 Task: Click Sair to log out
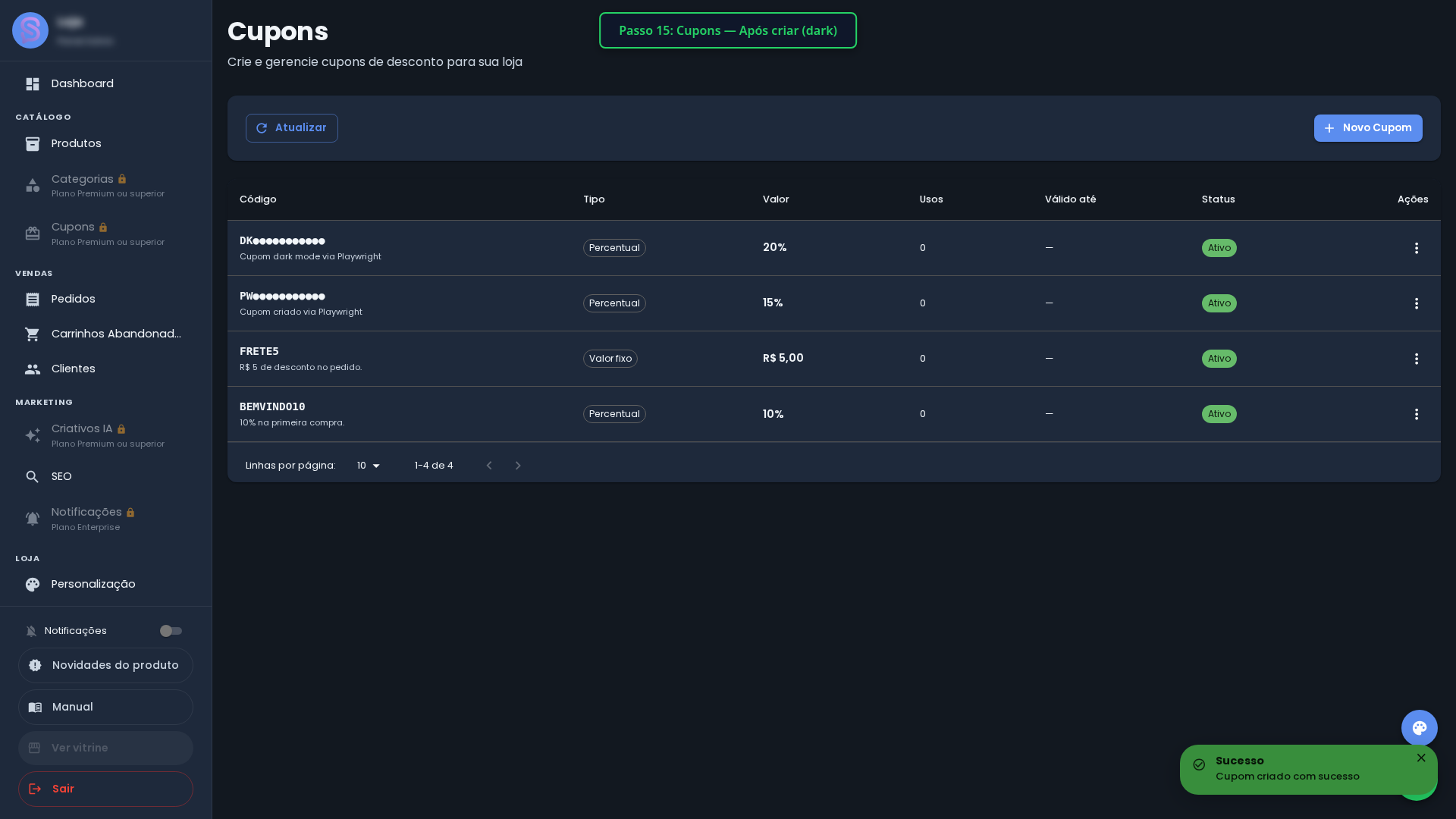pyautogui.click(x=105, y=789)
